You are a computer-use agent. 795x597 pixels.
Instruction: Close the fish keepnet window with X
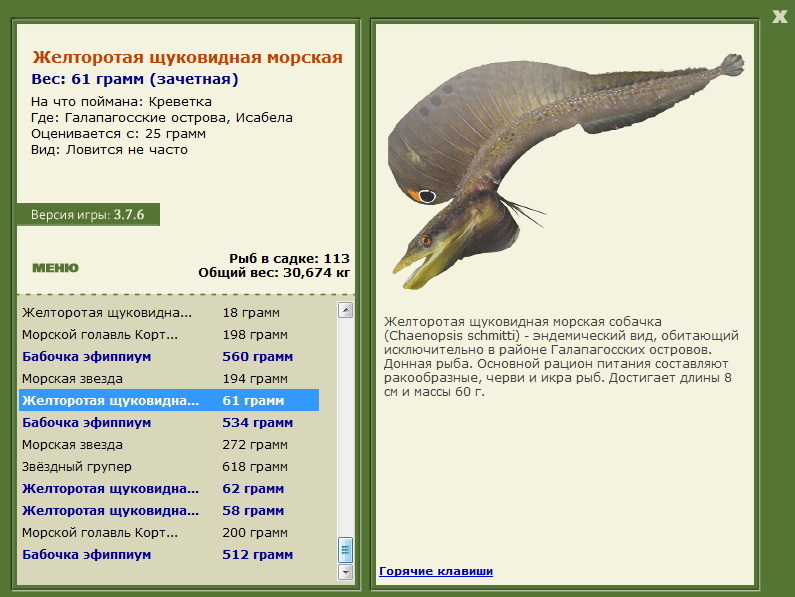[x=779, y=17]
